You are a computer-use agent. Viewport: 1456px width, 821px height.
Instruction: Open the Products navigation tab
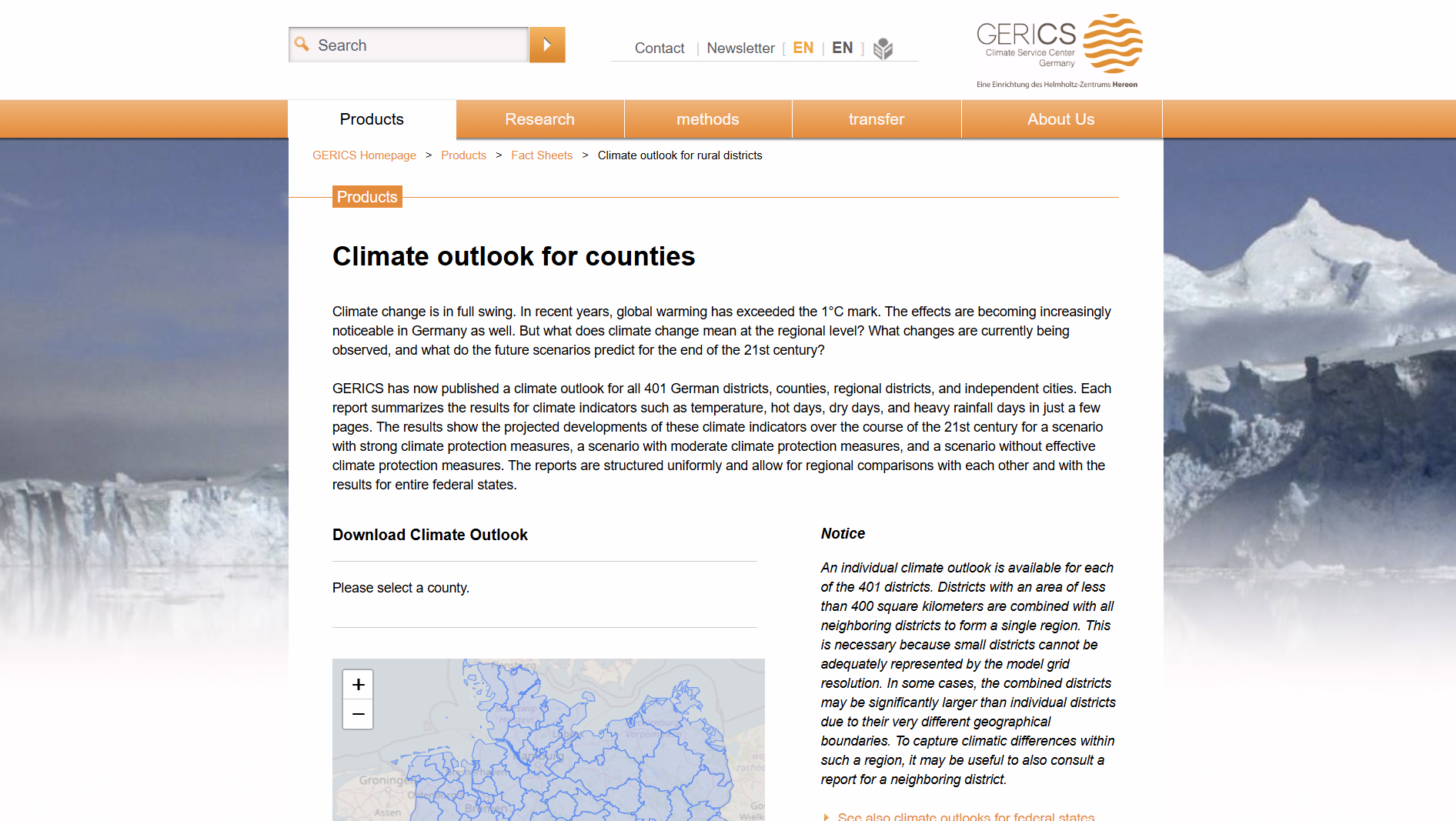[371, 119]
